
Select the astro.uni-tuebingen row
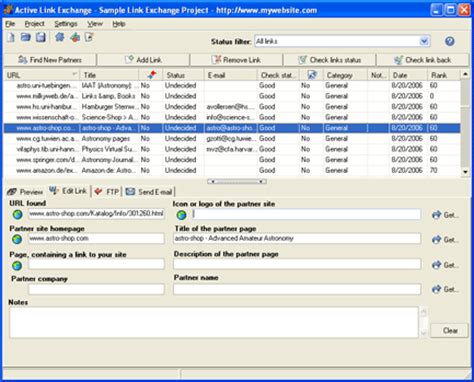(x=232, y=86)
